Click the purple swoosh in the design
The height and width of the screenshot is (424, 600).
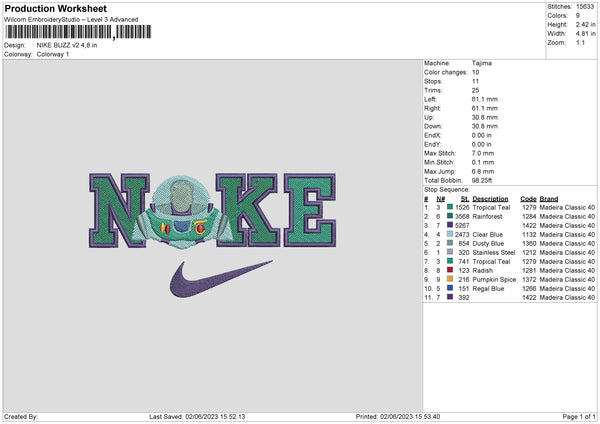221,279
